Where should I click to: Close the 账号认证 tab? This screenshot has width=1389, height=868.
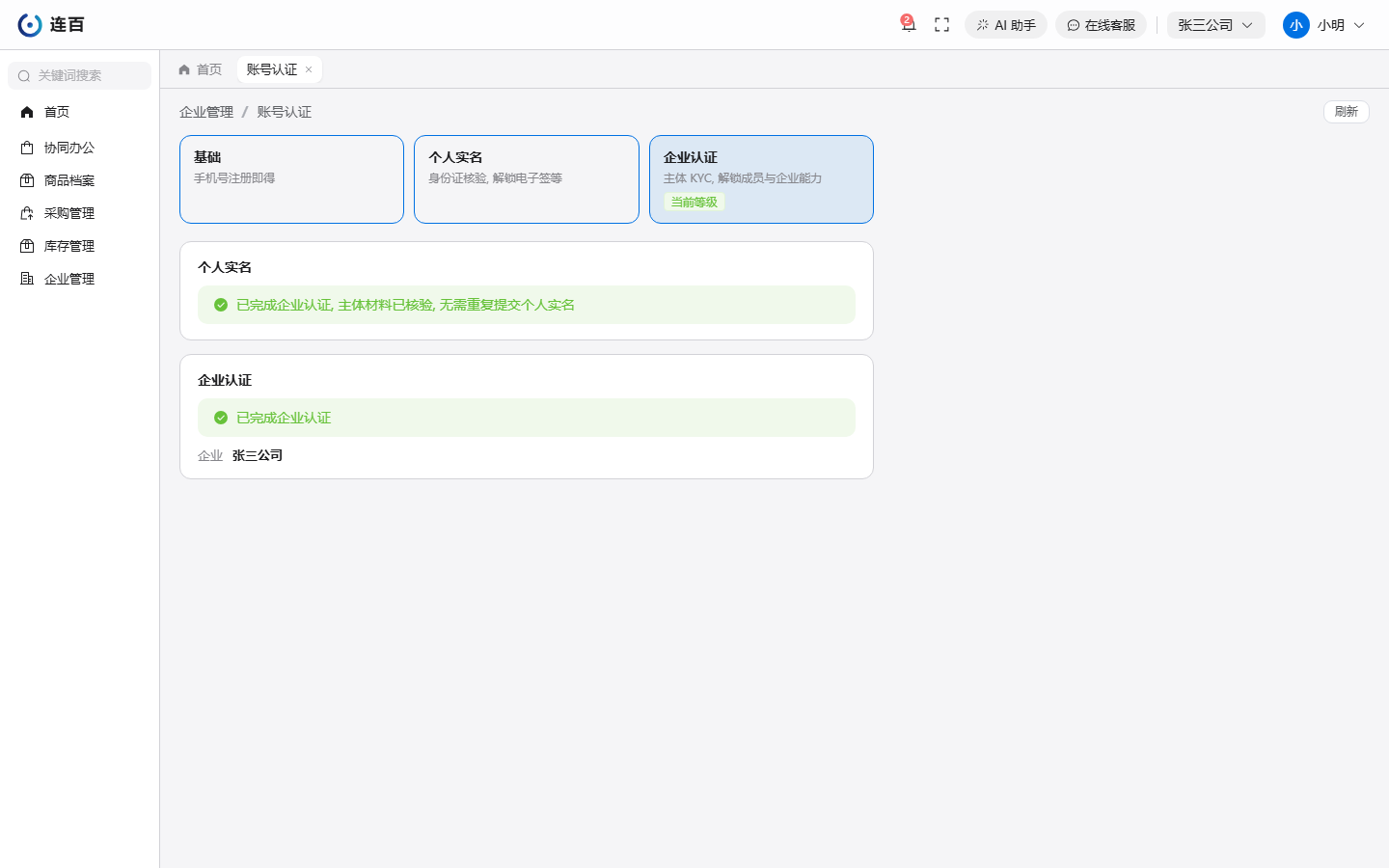click(309, 69)
